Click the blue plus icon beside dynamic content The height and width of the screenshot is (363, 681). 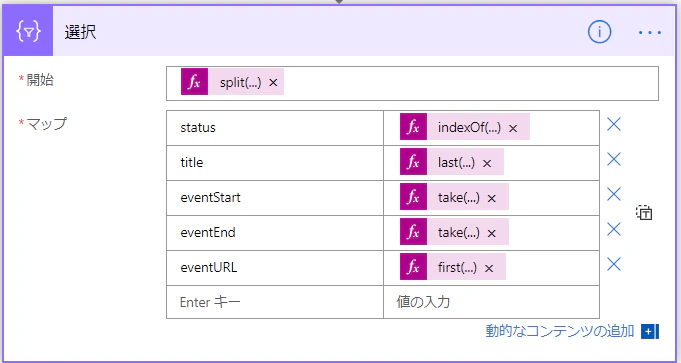point(650,332)
